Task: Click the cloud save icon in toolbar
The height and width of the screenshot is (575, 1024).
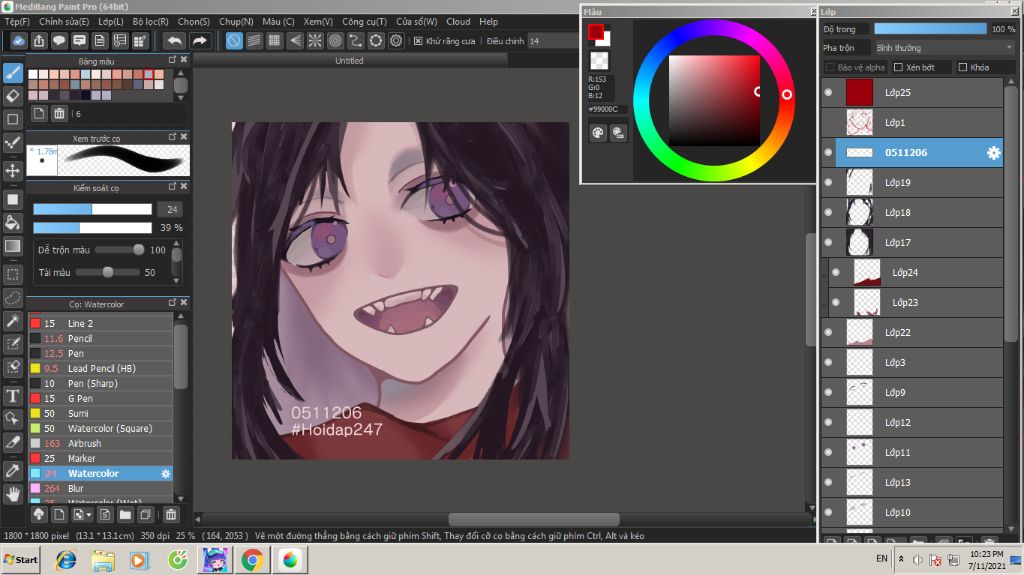Action: point(18,41)
